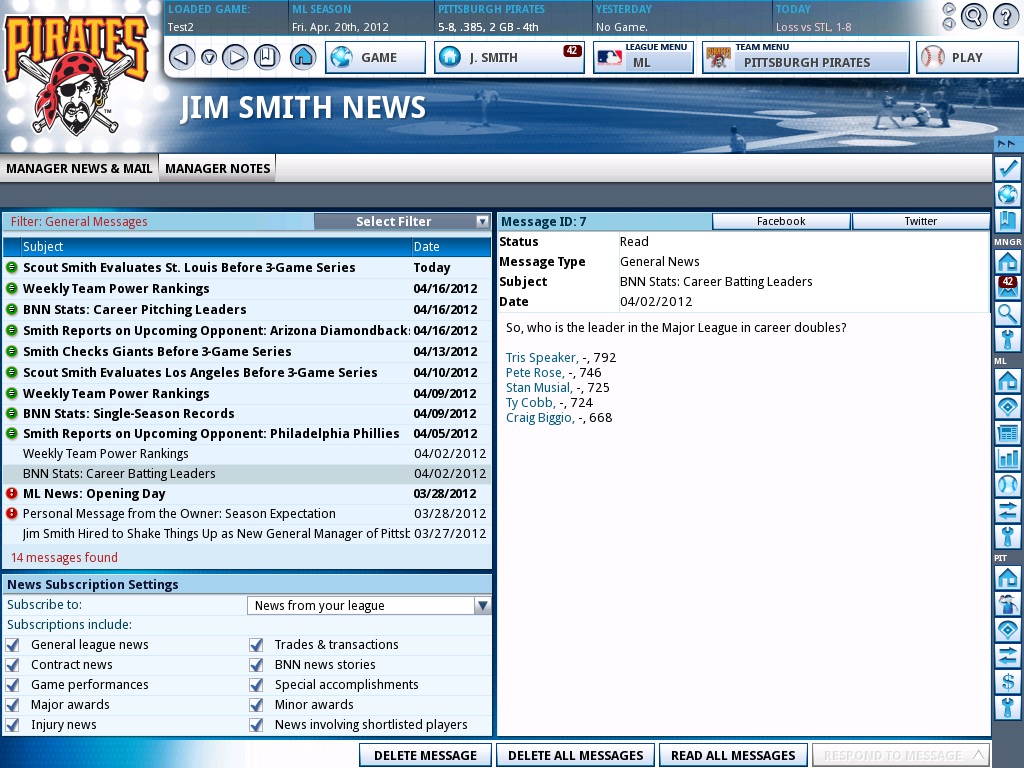Switch to Manager Notes tab
1024x768 pixels.
click(x=217, y=168)
